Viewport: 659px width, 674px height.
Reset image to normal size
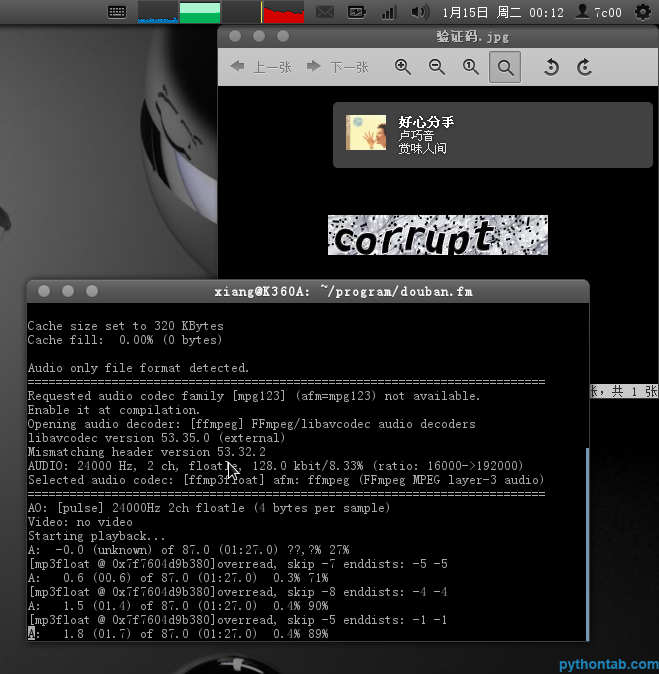[470, 67]
